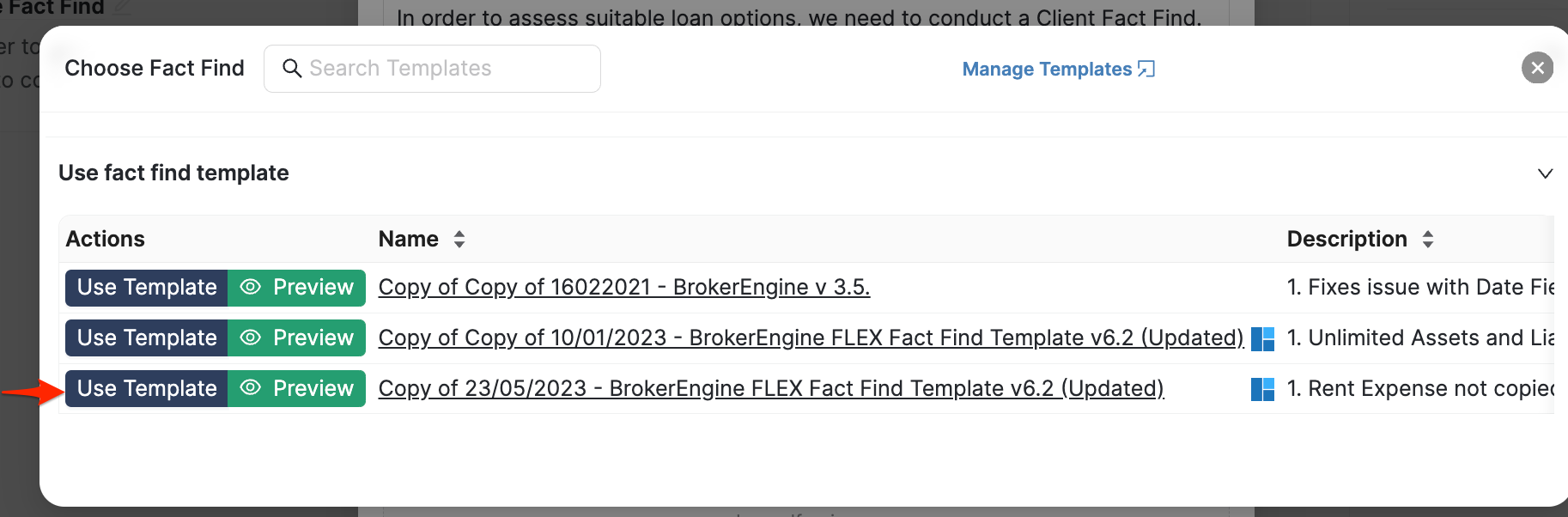Open Manage Templates in new window
Screen dimensions: 1568x517
[1047, 69]
